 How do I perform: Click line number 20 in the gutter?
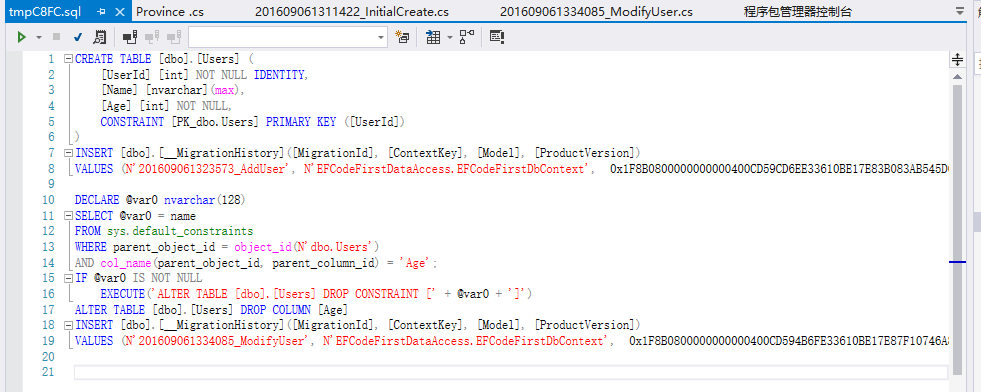coord(48,356)
